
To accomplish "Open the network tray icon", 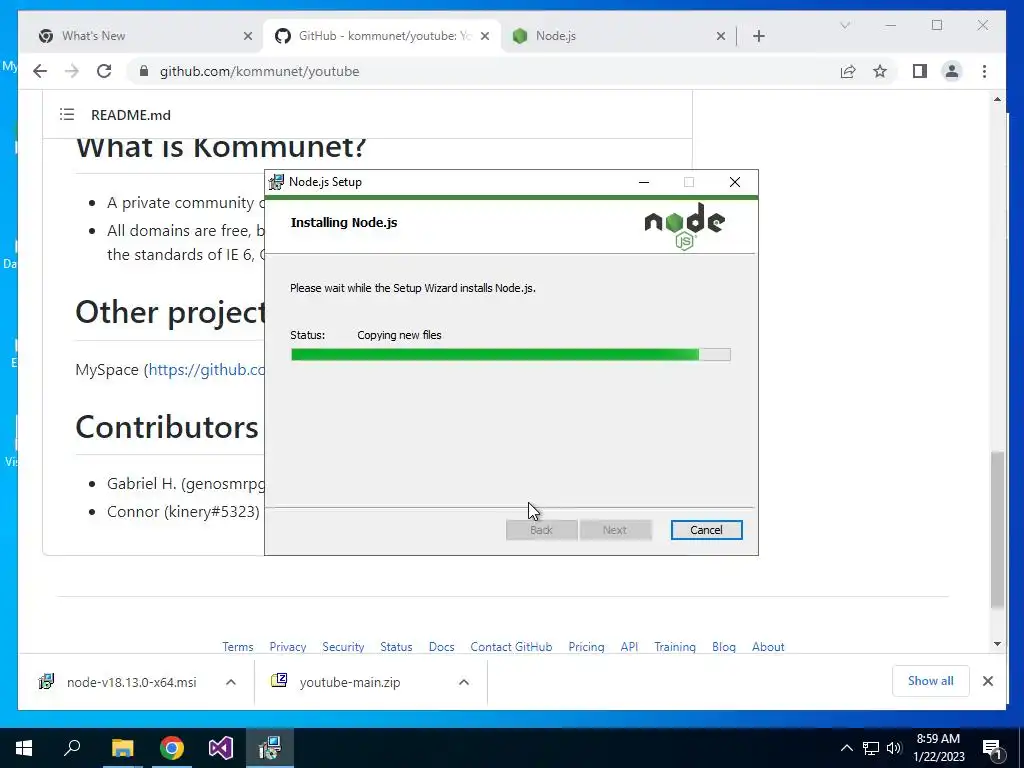I will pyautogui.click(x=871, y=748).
